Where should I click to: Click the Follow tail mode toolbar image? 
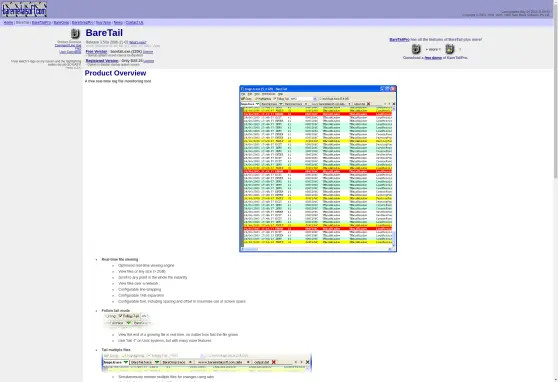coord(127,320)
